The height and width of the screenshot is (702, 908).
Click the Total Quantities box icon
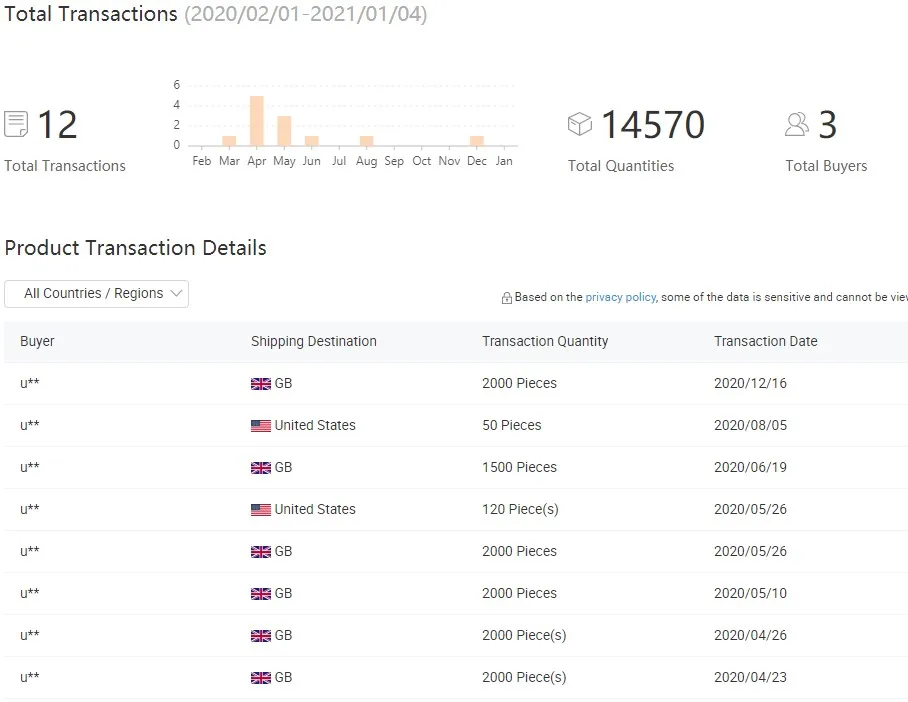[580, 124]
